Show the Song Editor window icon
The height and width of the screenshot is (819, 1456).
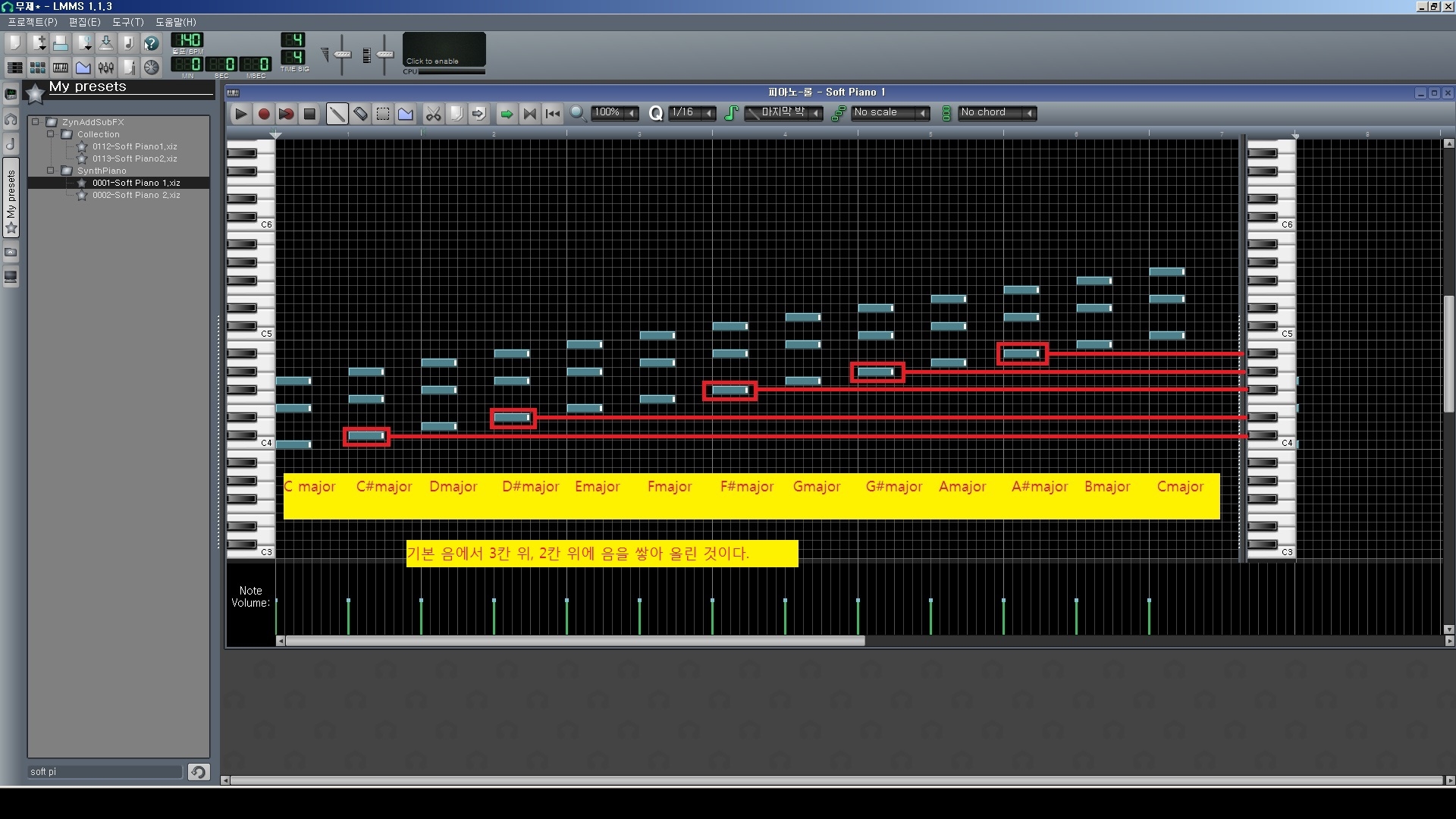tap(14, 67)
